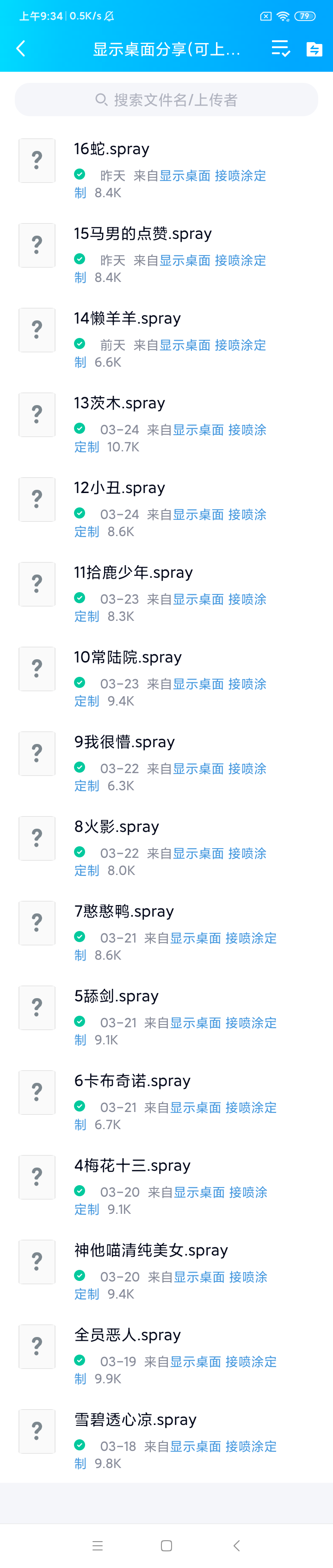
Task: Open multi-select list icon in header
Action: pos(280,49)
